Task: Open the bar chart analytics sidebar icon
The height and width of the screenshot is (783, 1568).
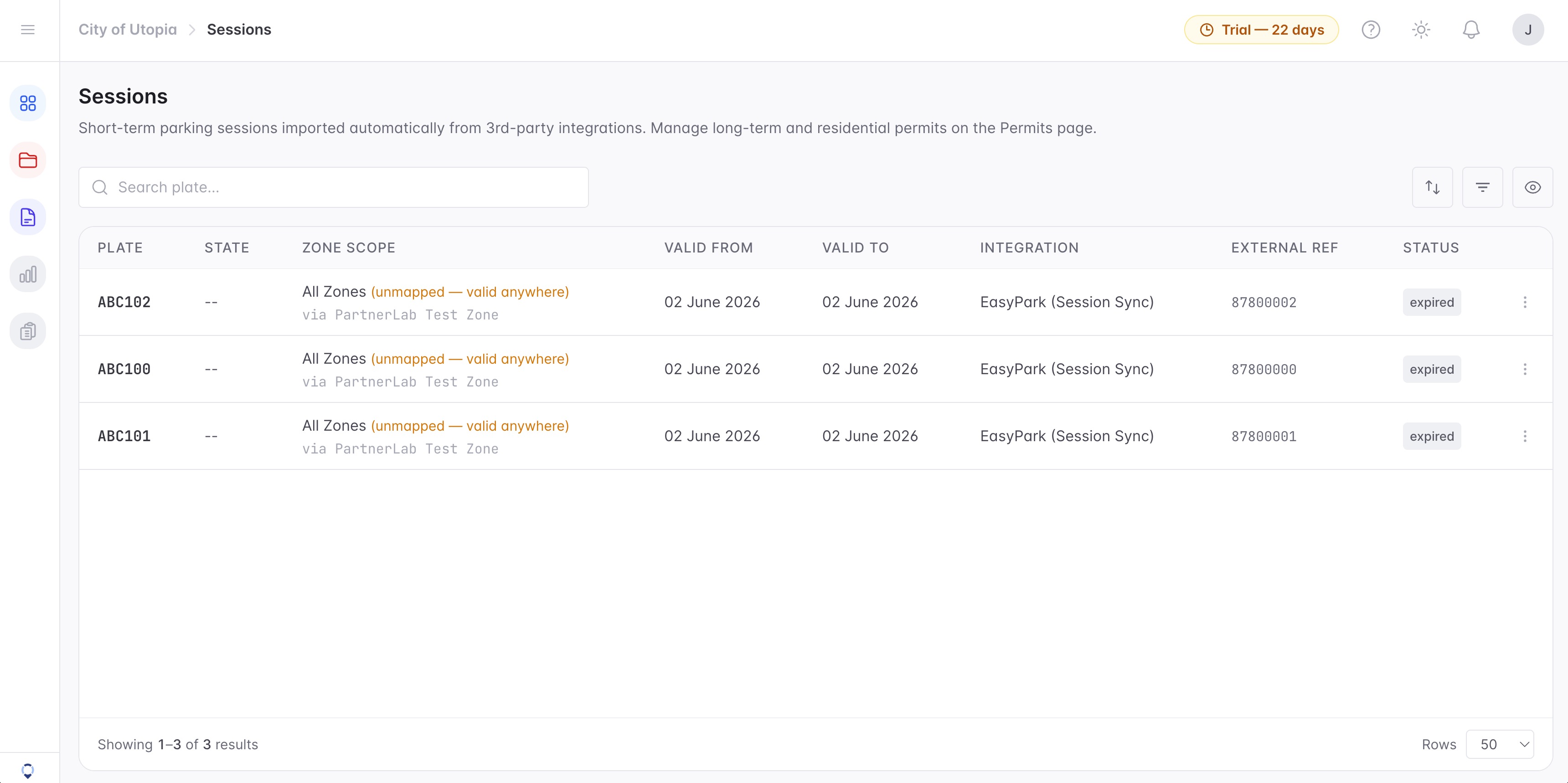Action: pos(28,274)
